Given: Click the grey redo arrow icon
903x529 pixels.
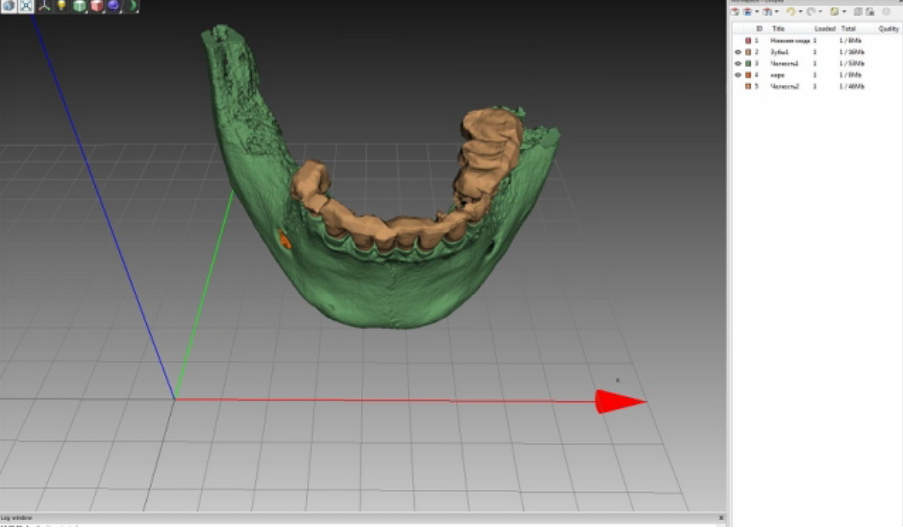Looking at the screenshot, I should 811,12.
